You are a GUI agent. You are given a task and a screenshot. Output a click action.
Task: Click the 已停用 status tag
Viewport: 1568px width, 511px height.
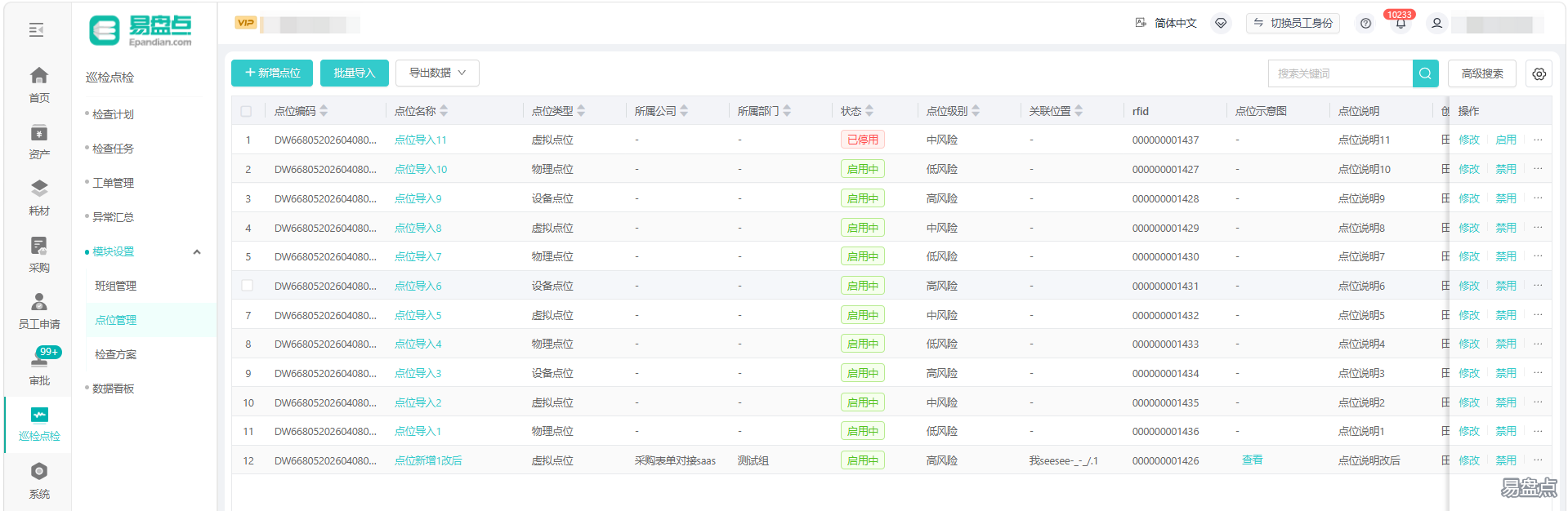[x=862, y=140]
